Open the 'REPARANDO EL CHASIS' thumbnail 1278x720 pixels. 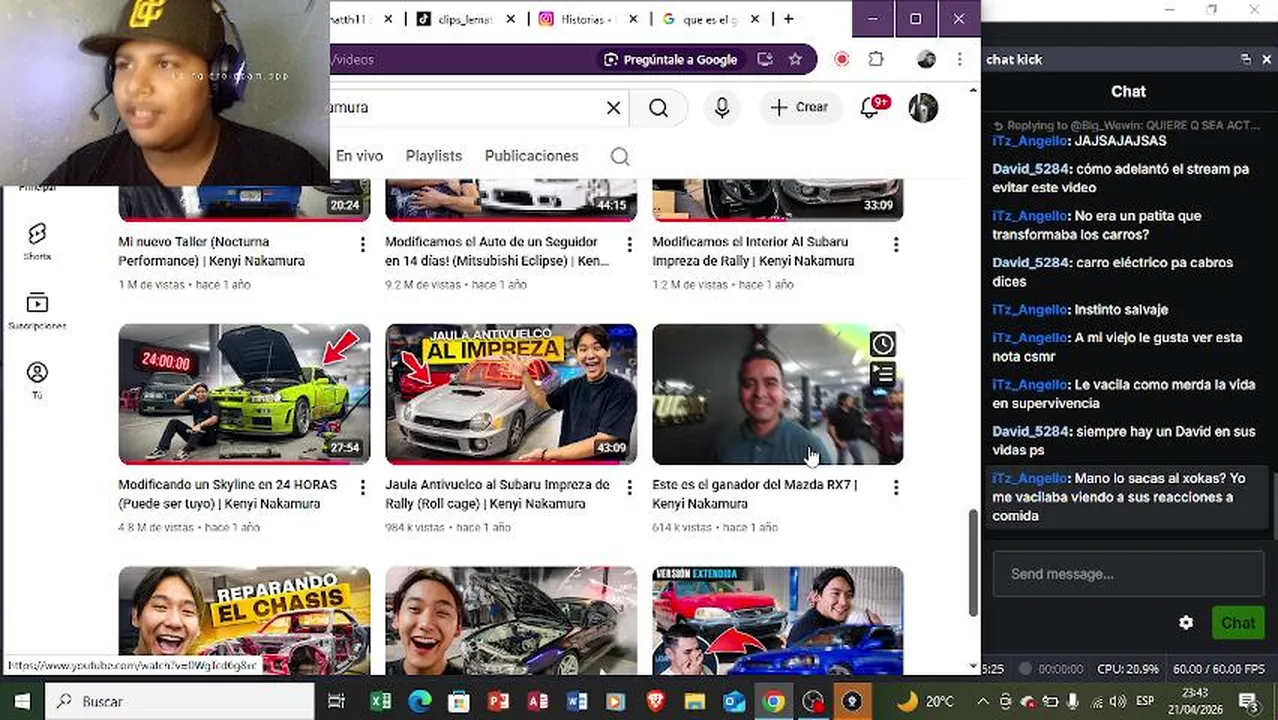point(244,620)
